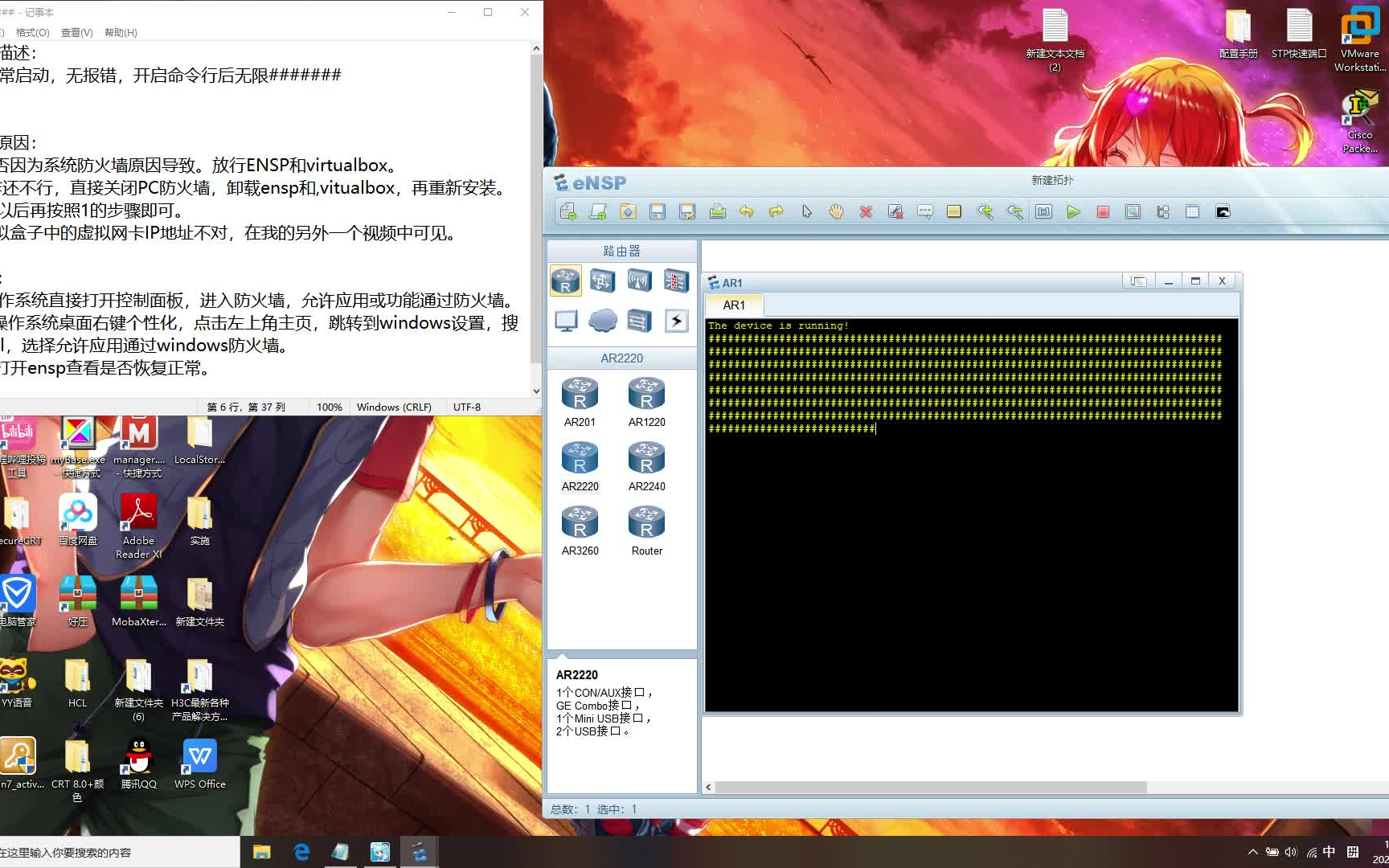Open Adobe Reader XI desktop shortcut
Image resolution: width=1389 pixels, height=868 pixels.
point(138,526)
